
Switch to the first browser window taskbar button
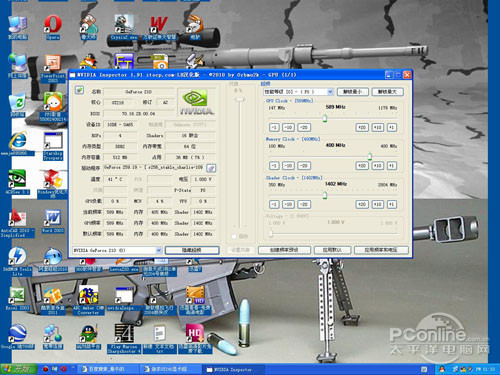pos(107,369)
